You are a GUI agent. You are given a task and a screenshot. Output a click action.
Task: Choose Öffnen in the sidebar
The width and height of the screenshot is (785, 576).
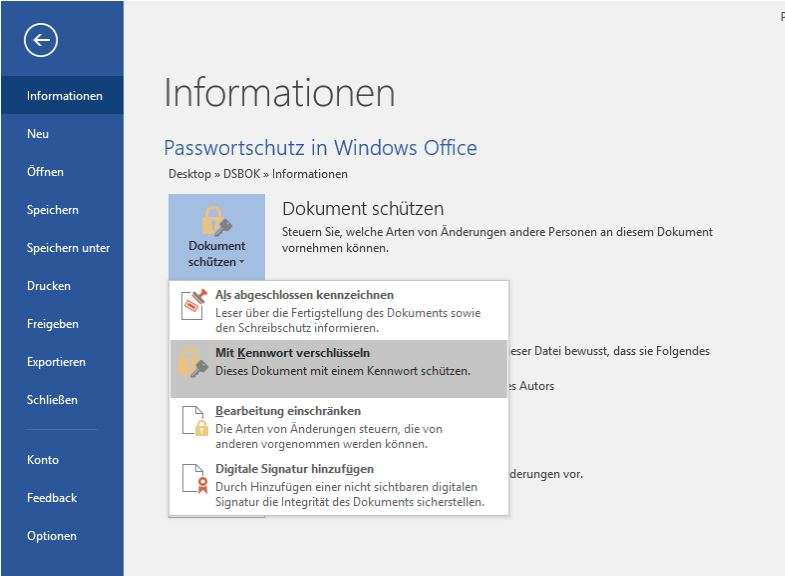tap(62, 172)
